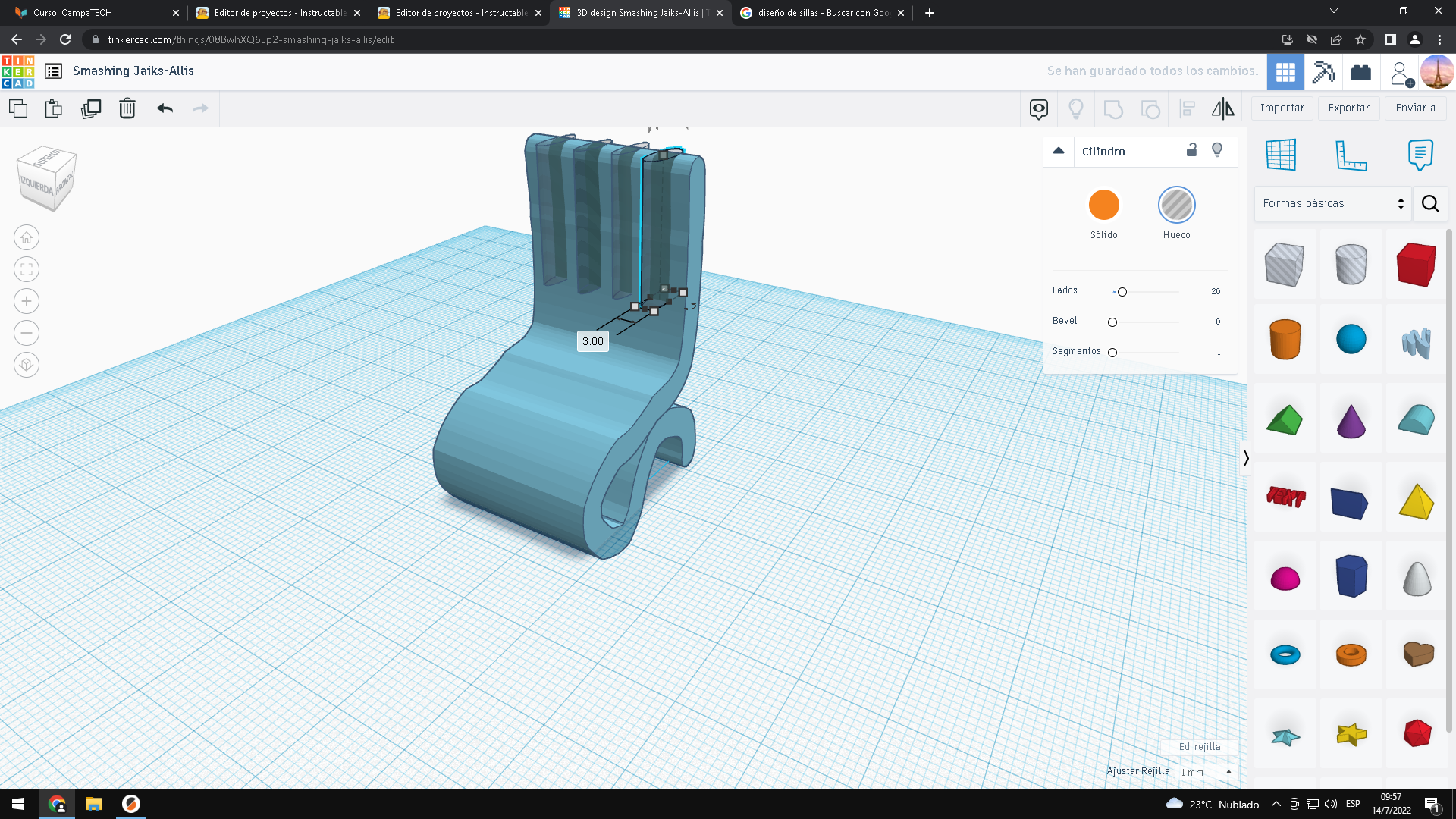Viewport: 1456px width, 819px height.
Task: Open File Explorer from taskbar
Action: (x=93, y=804)
